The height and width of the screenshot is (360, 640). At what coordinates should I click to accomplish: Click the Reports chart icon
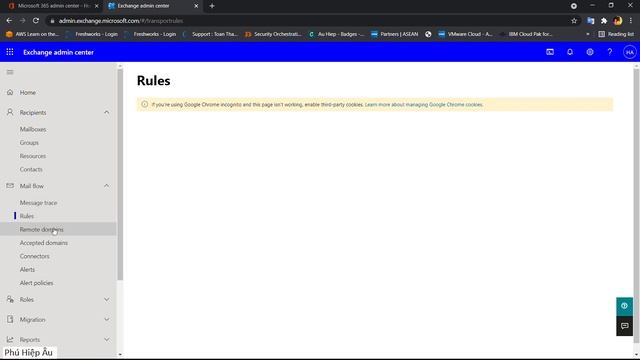(x=10, y=339)
